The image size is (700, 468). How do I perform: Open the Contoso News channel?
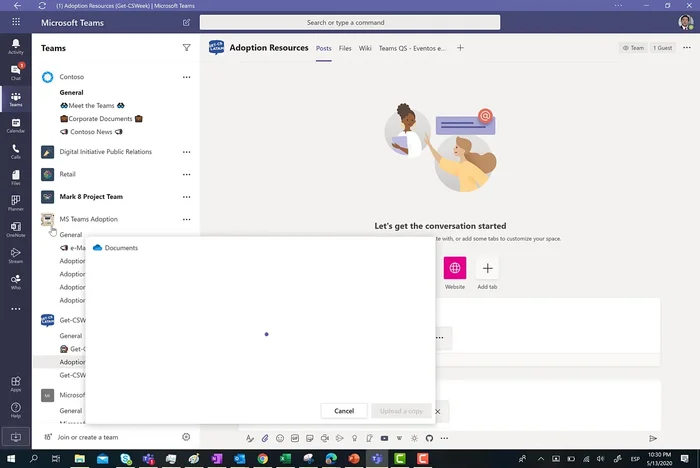point(91,132)
